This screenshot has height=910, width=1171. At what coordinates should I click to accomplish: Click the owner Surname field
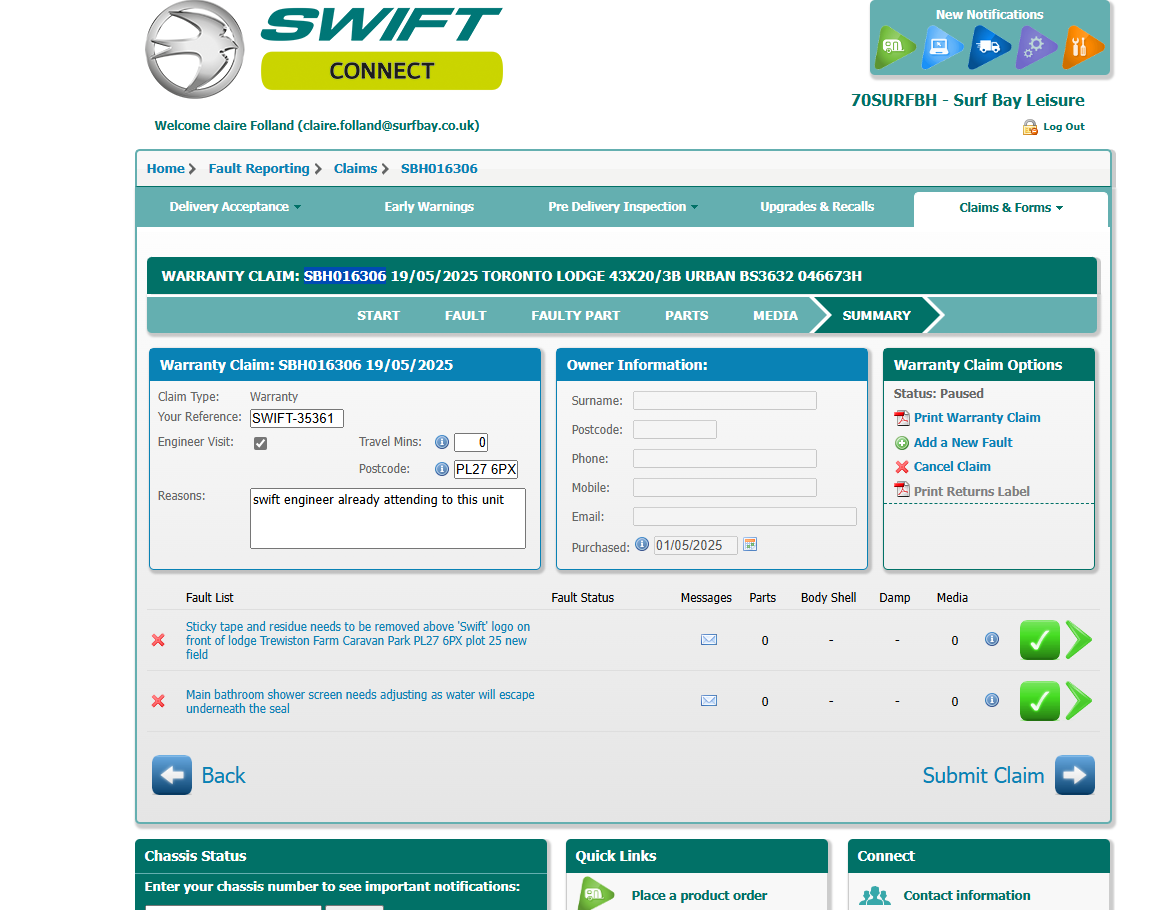coord(724,401)
